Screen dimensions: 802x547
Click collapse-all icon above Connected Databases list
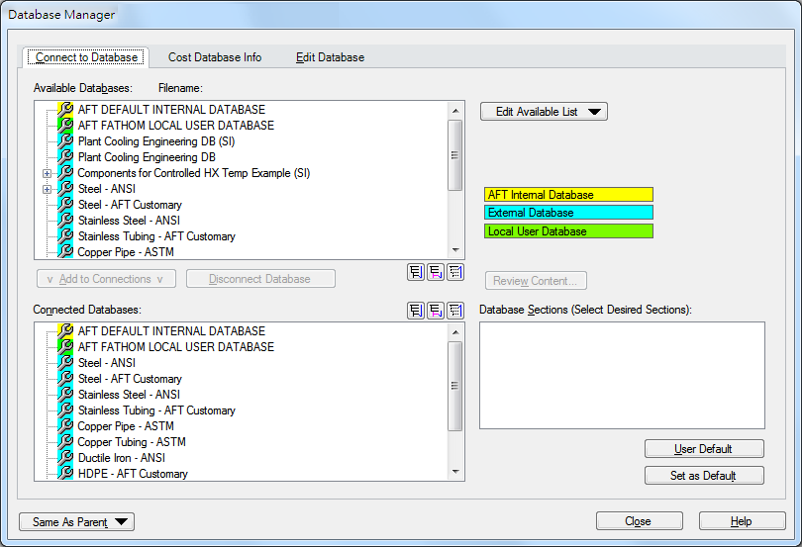click(x=455, y=310)
